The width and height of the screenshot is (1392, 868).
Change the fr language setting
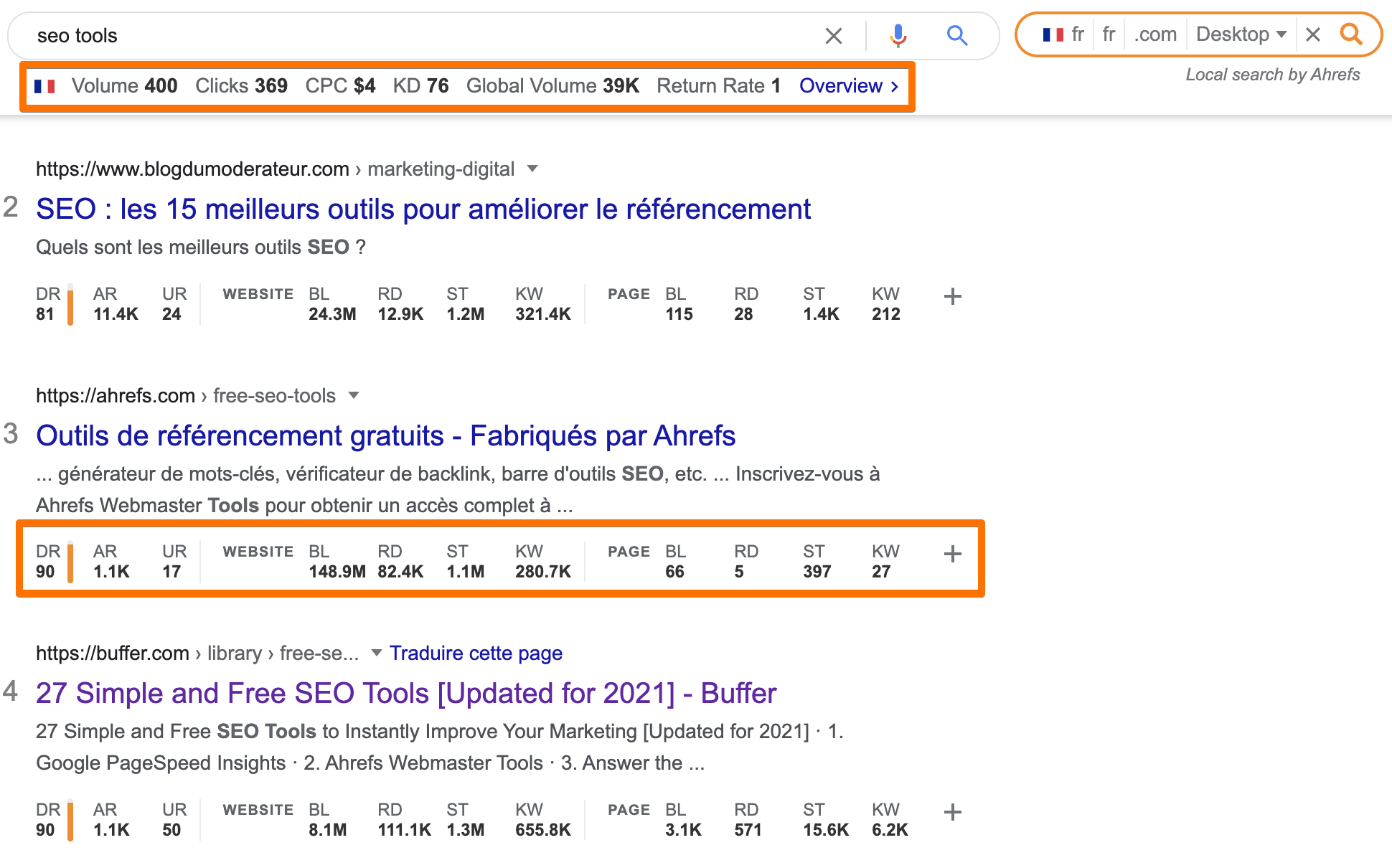tap(1109, 34)
